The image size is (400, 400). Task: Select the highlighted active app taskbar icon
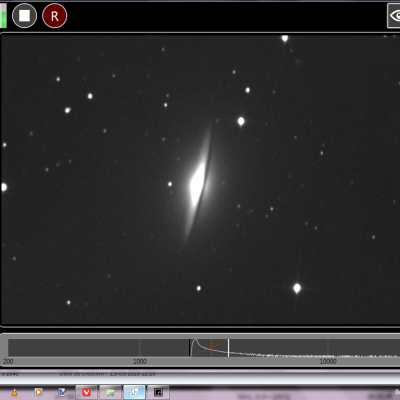pyautogui.click(x=134, y=392)
